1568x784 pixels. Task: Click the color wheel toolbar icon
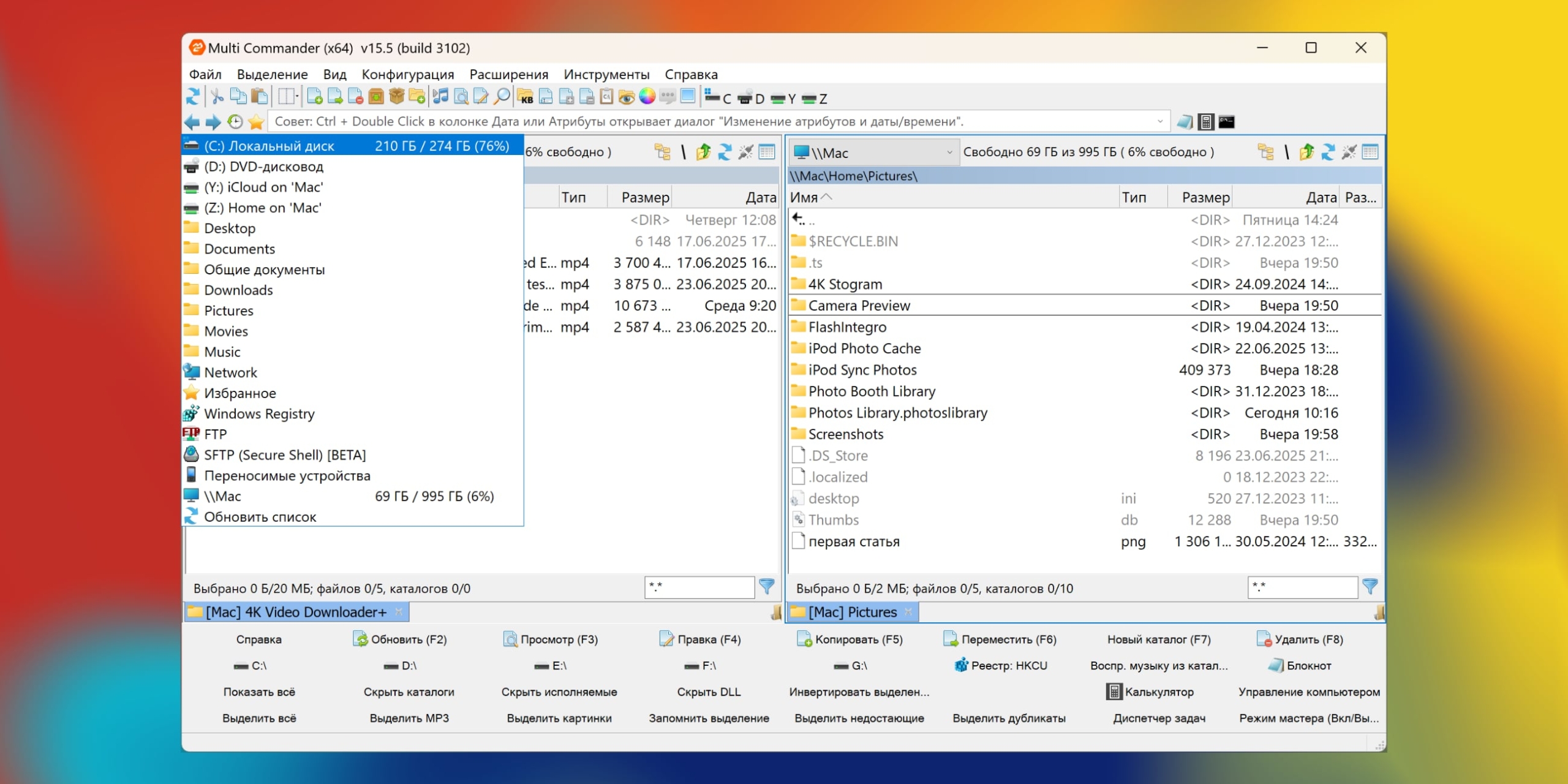tap(647, 97)
